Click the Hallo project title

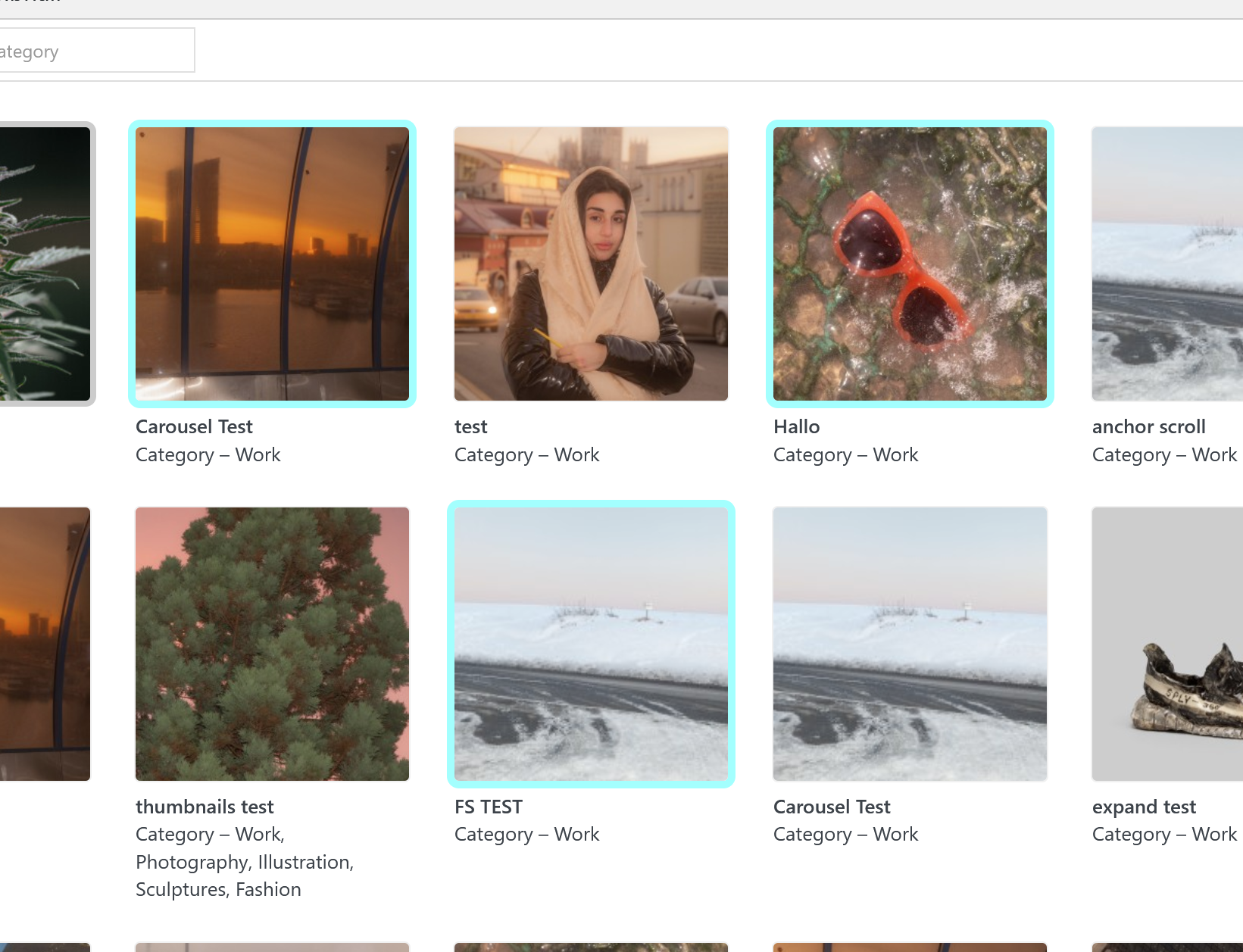tap(796, 427)
